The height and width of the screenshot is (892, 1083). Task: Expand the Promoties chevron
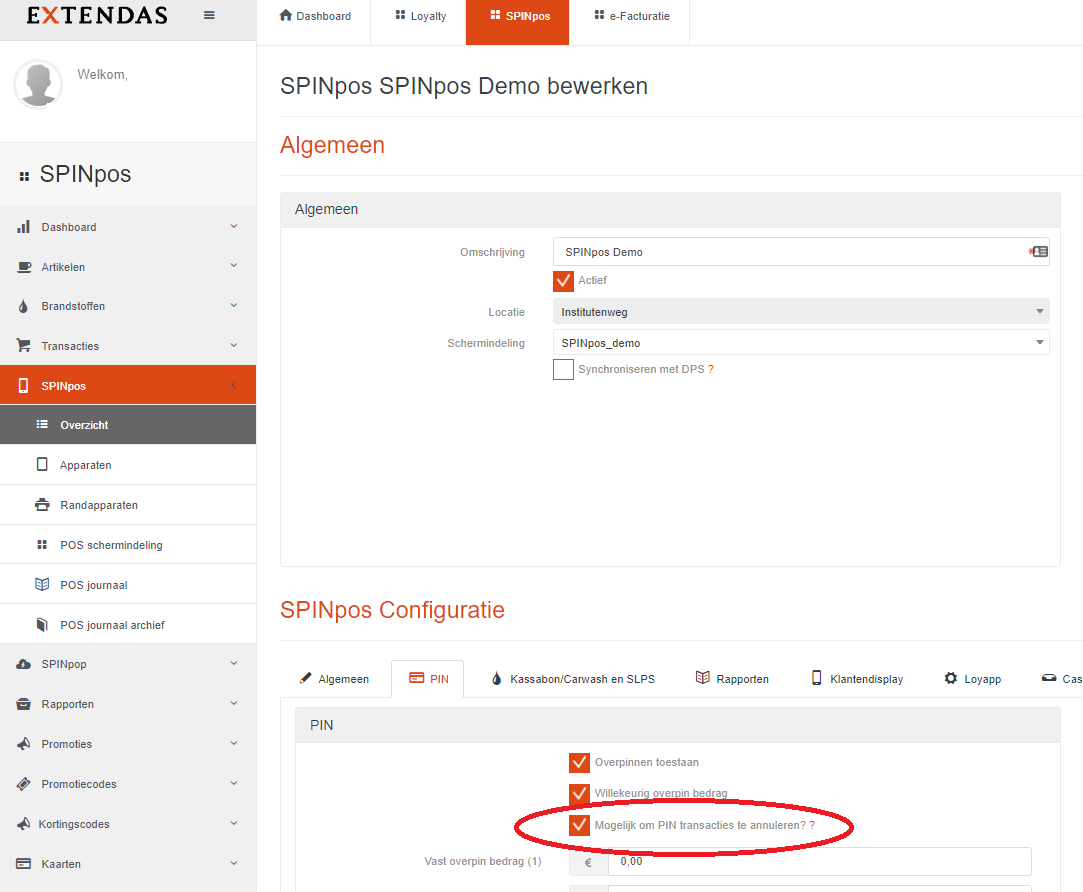coord(233,743)
